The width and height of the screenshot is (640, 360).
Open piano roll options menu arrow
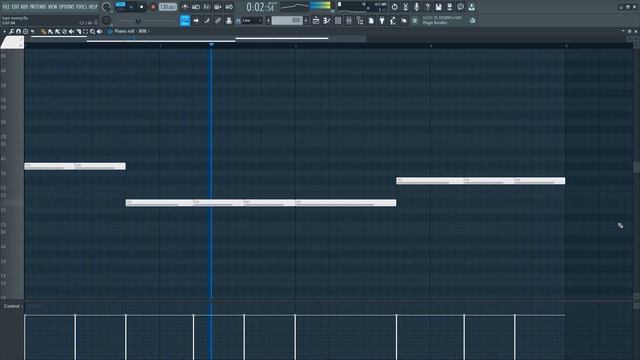tap(4, 31)
